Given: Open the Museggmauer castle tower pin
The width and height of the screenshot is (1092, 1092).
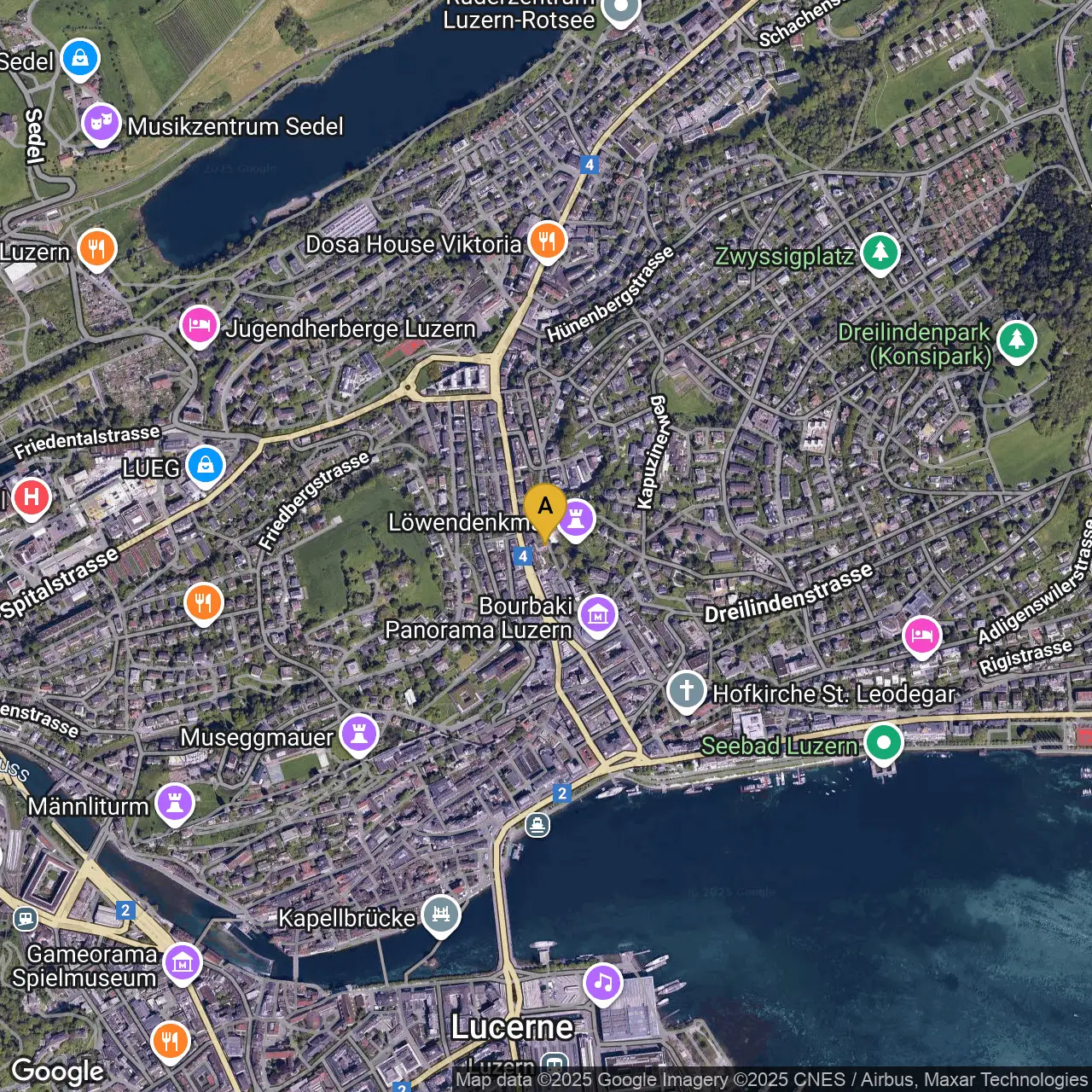Looking at the screenshot, I should coord(359,735).
